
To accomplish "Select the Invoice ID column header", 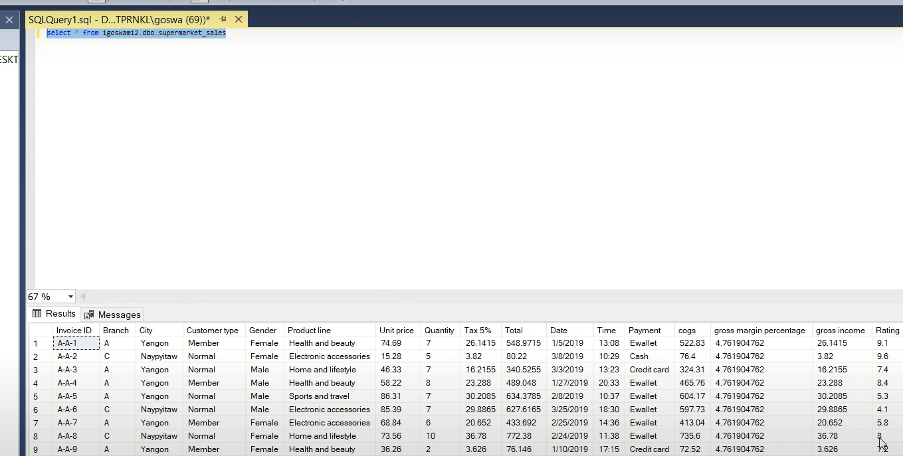I will pos(74,330).
